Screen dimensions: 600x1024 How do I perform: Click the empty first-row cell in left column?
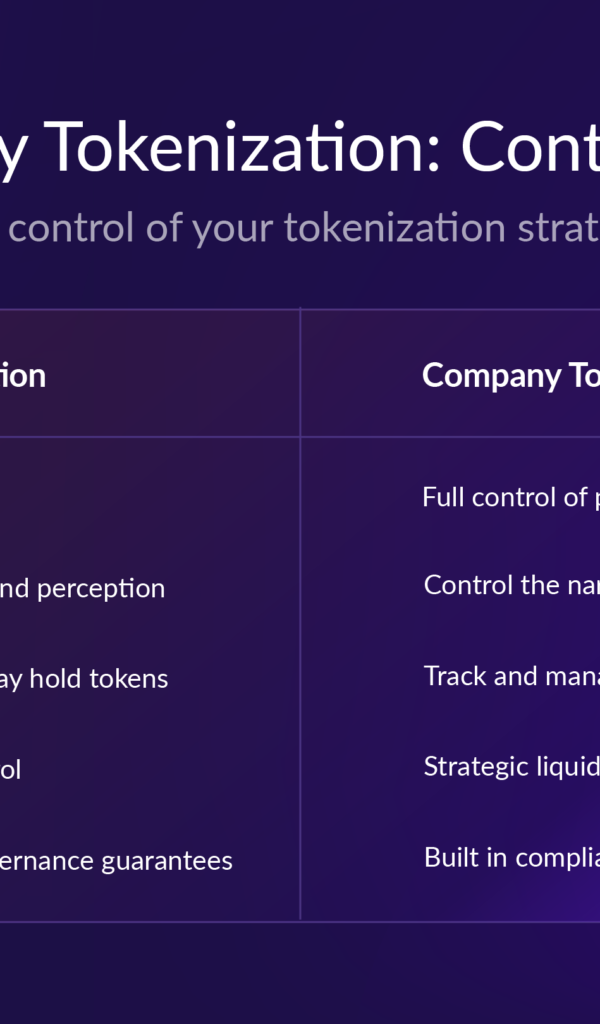tap(150, 497)
